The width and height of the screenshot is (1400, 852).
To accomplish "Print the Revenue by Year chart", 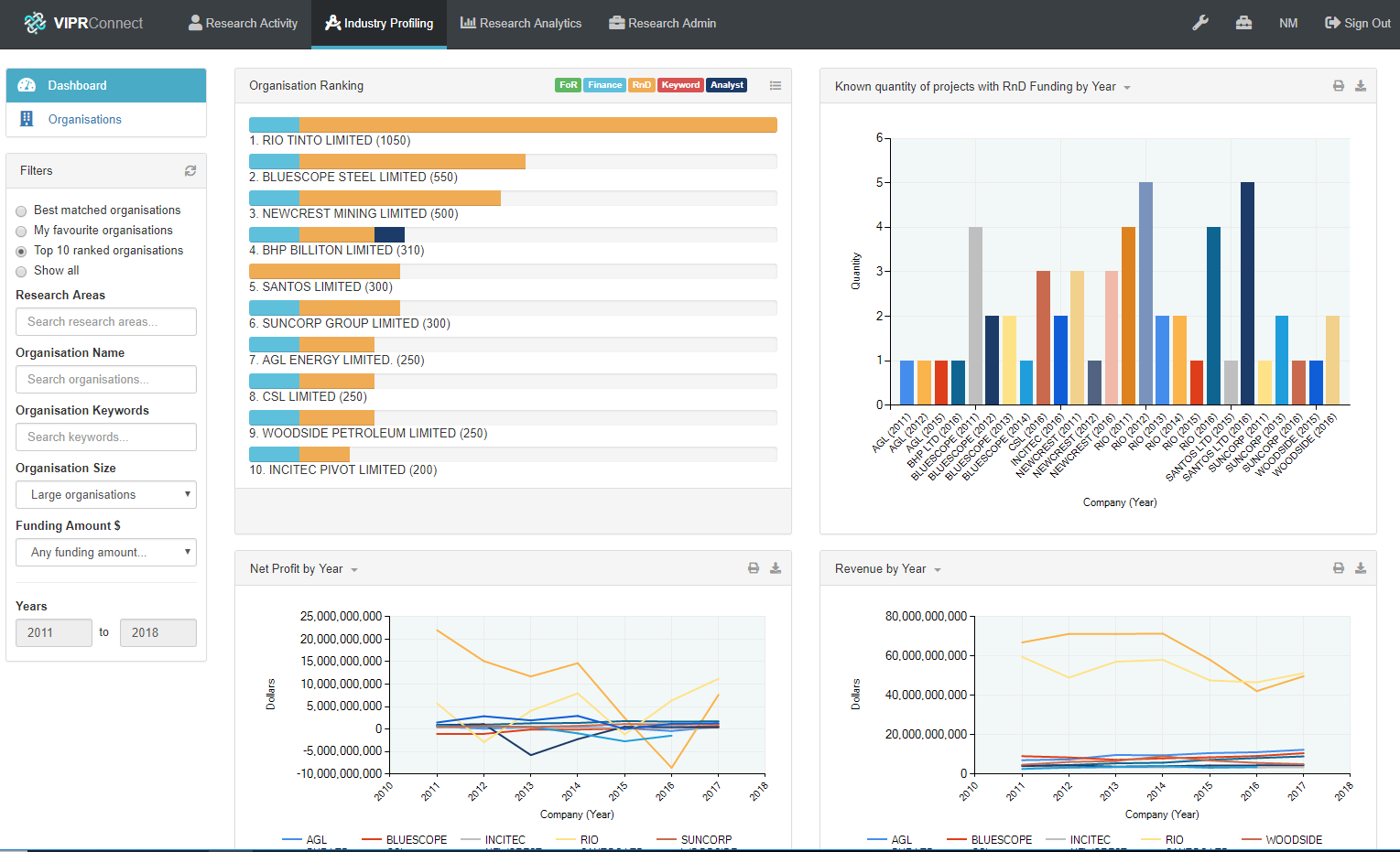I will click(x=1339, y=568).
